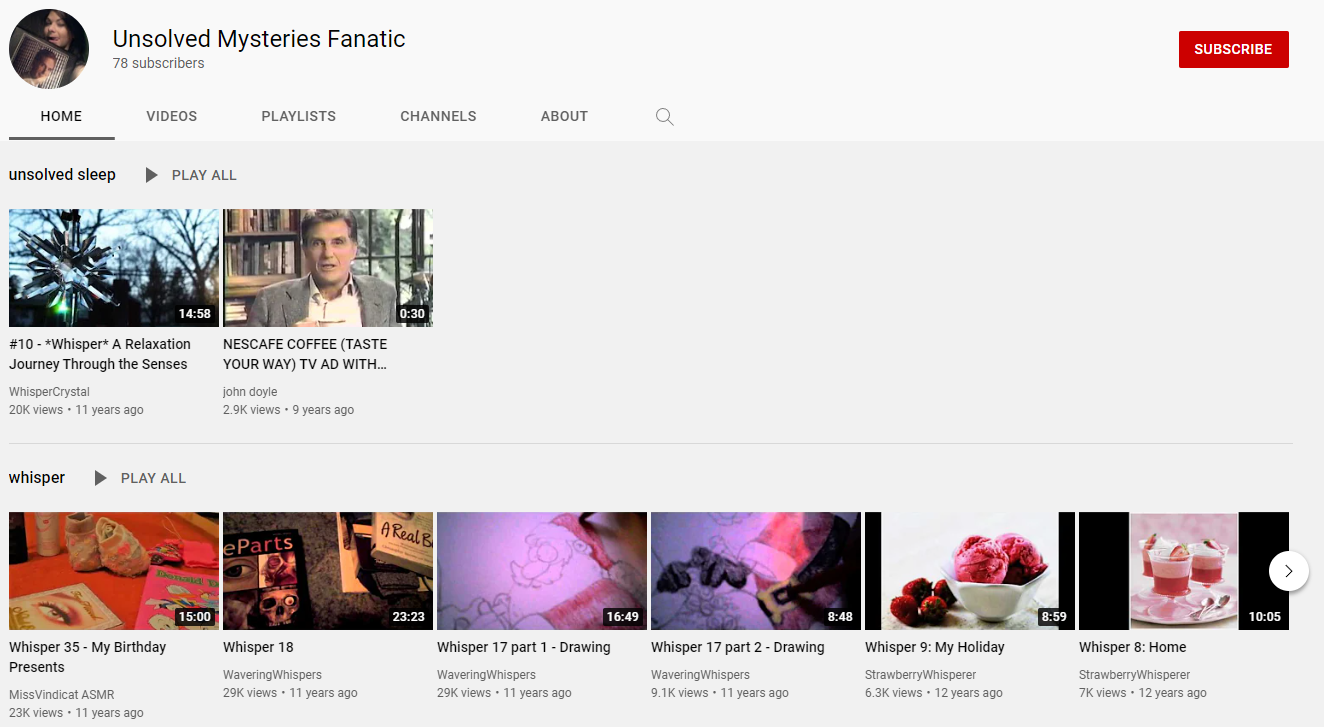This screenshot has width=1324, height=727.
Task: Open the unsolved sleep playlist title
Action: pos(62,174)
